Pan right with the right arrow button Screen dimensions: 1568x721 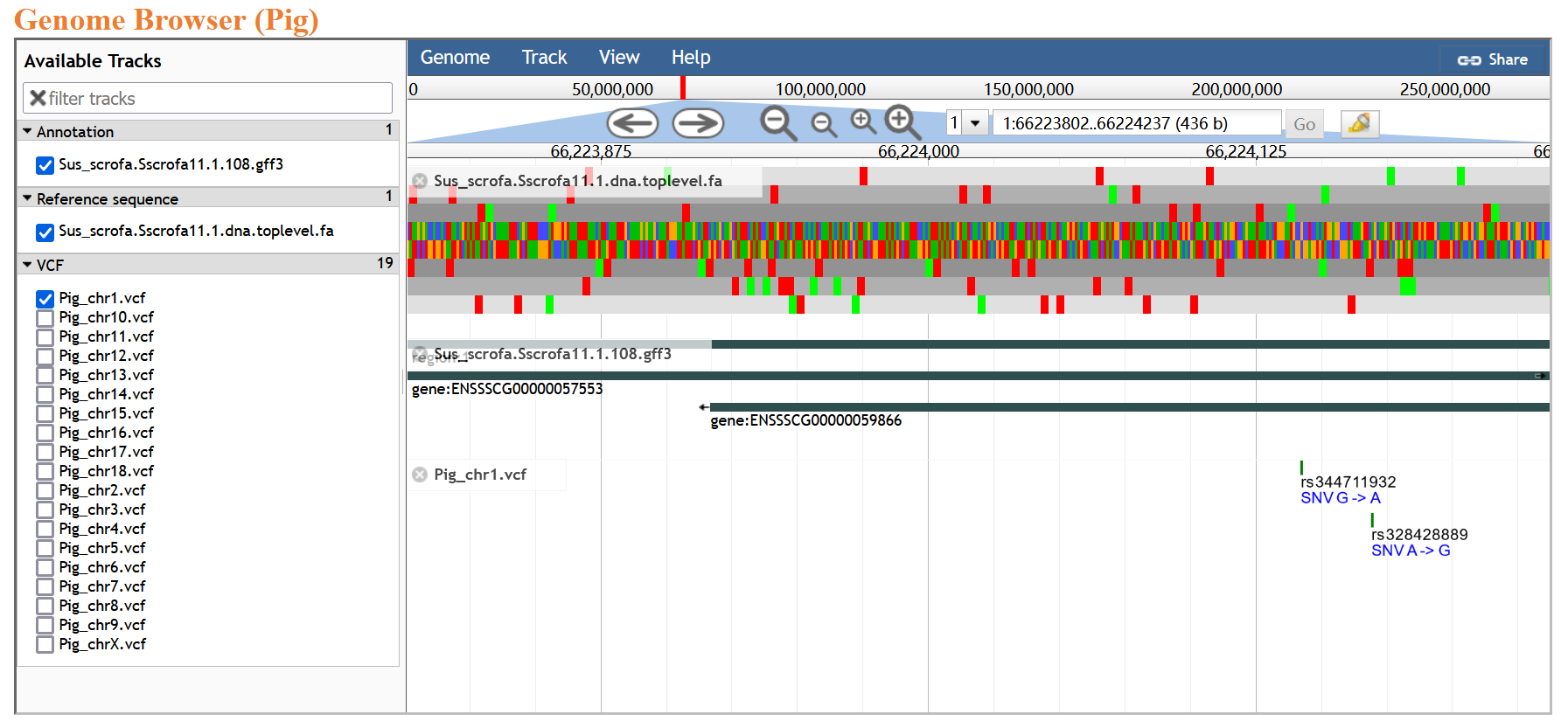(x=698, y=123)
